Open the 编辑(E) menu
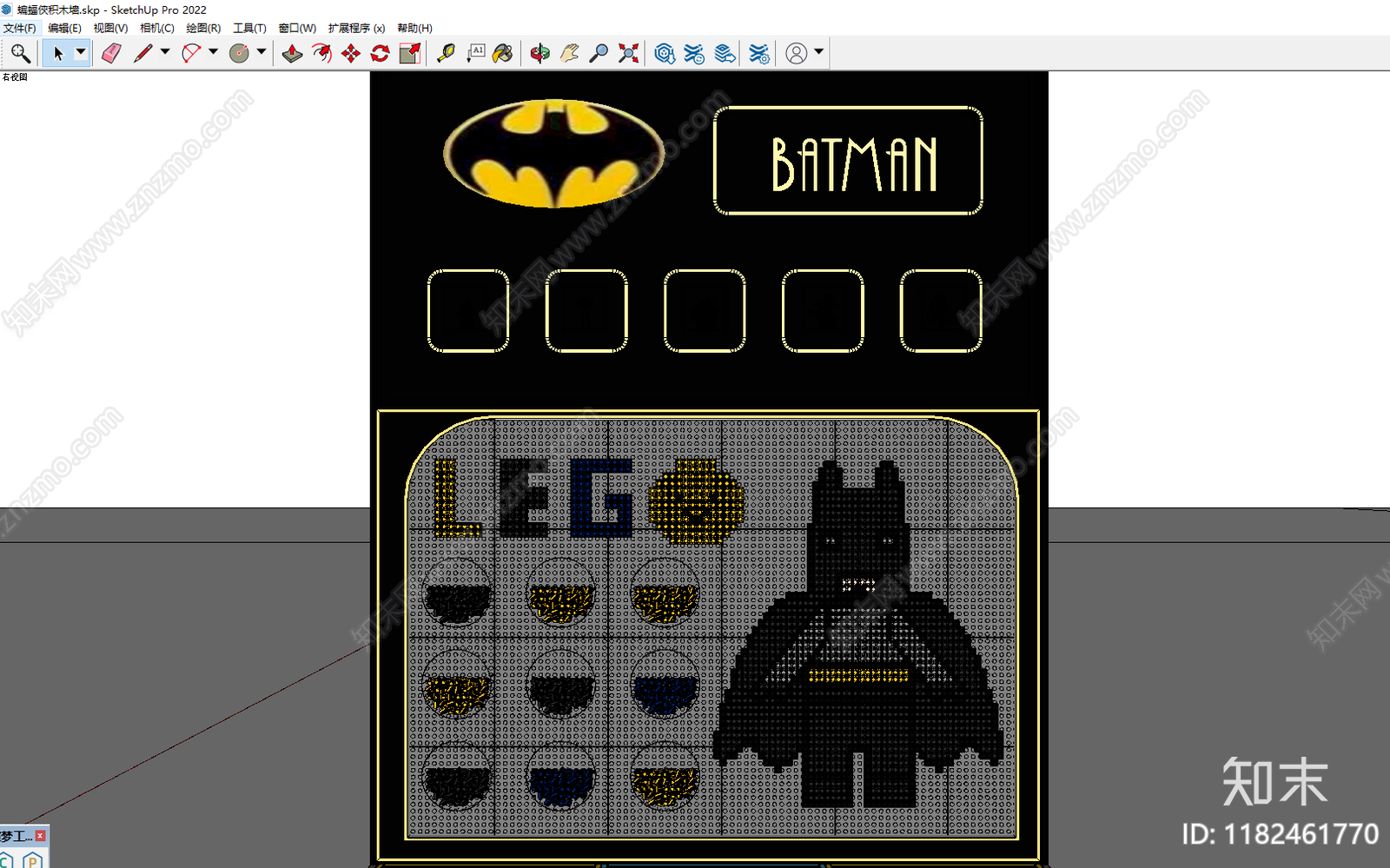 click(64, 28)
